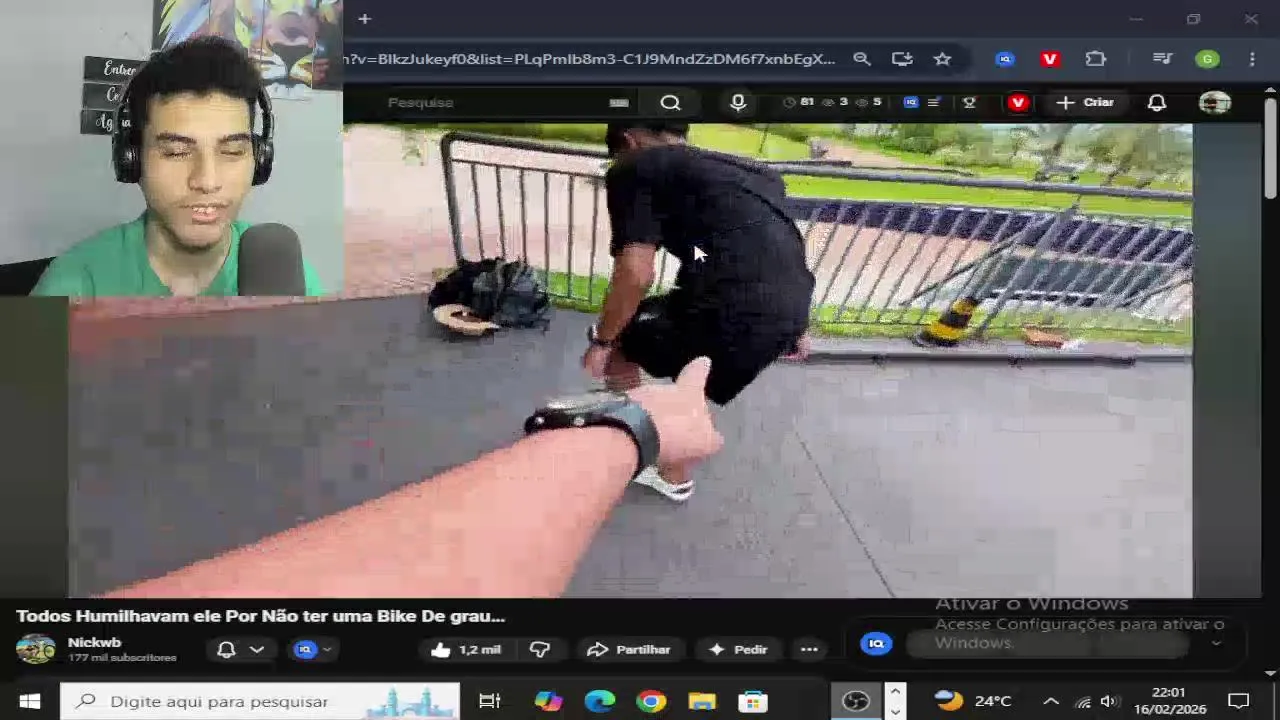Click the Criar create button
This screenshot has width=1280, height=720.
[x=1085, y=102]
